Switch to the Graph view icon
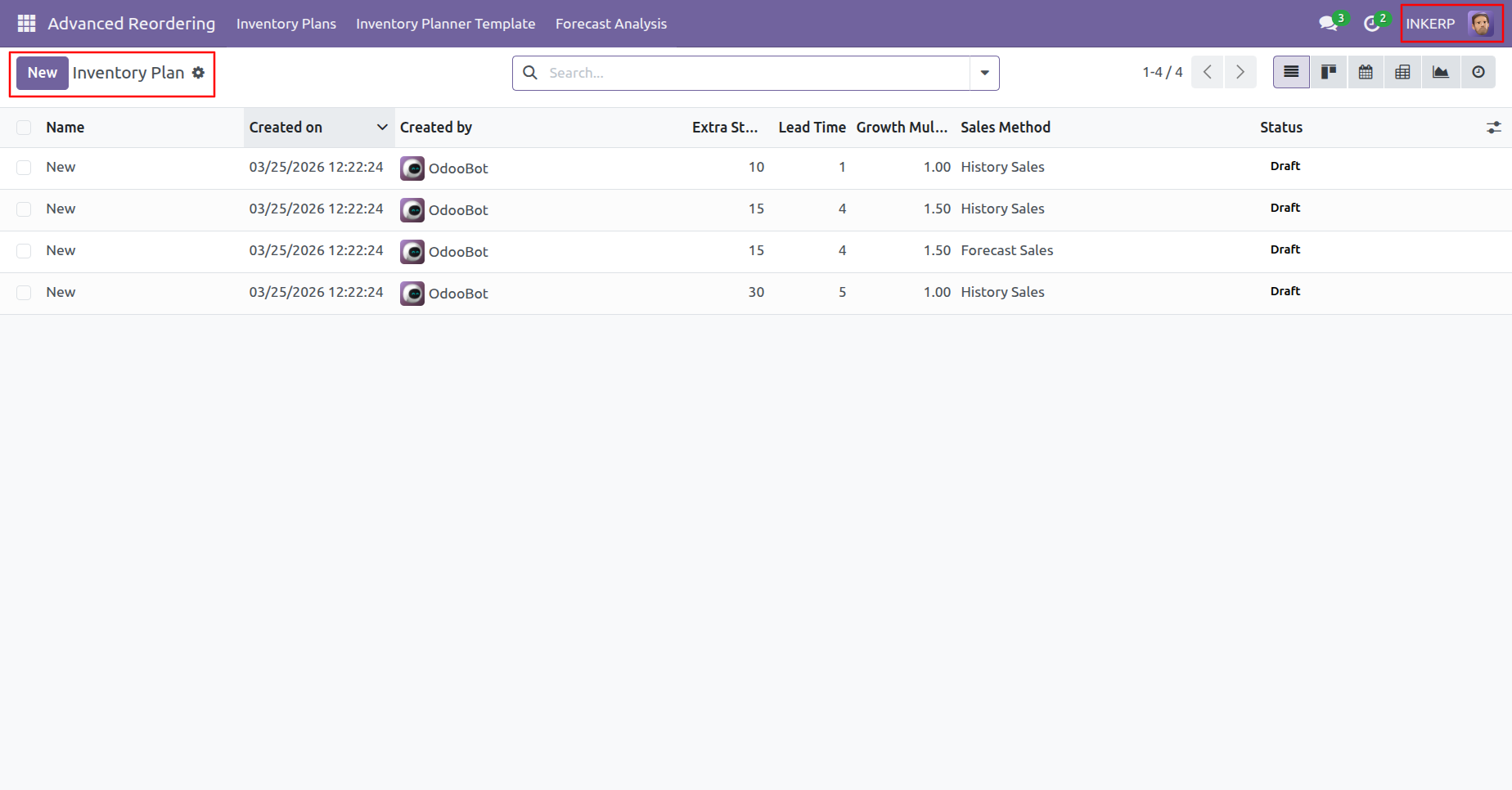The height and width of the screenshot is (790, 1512). point(1441,72)
